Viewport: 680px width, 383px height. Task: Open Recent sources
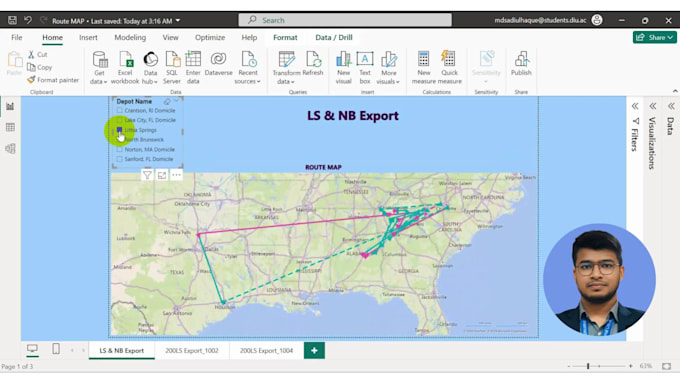pos(248,68)
